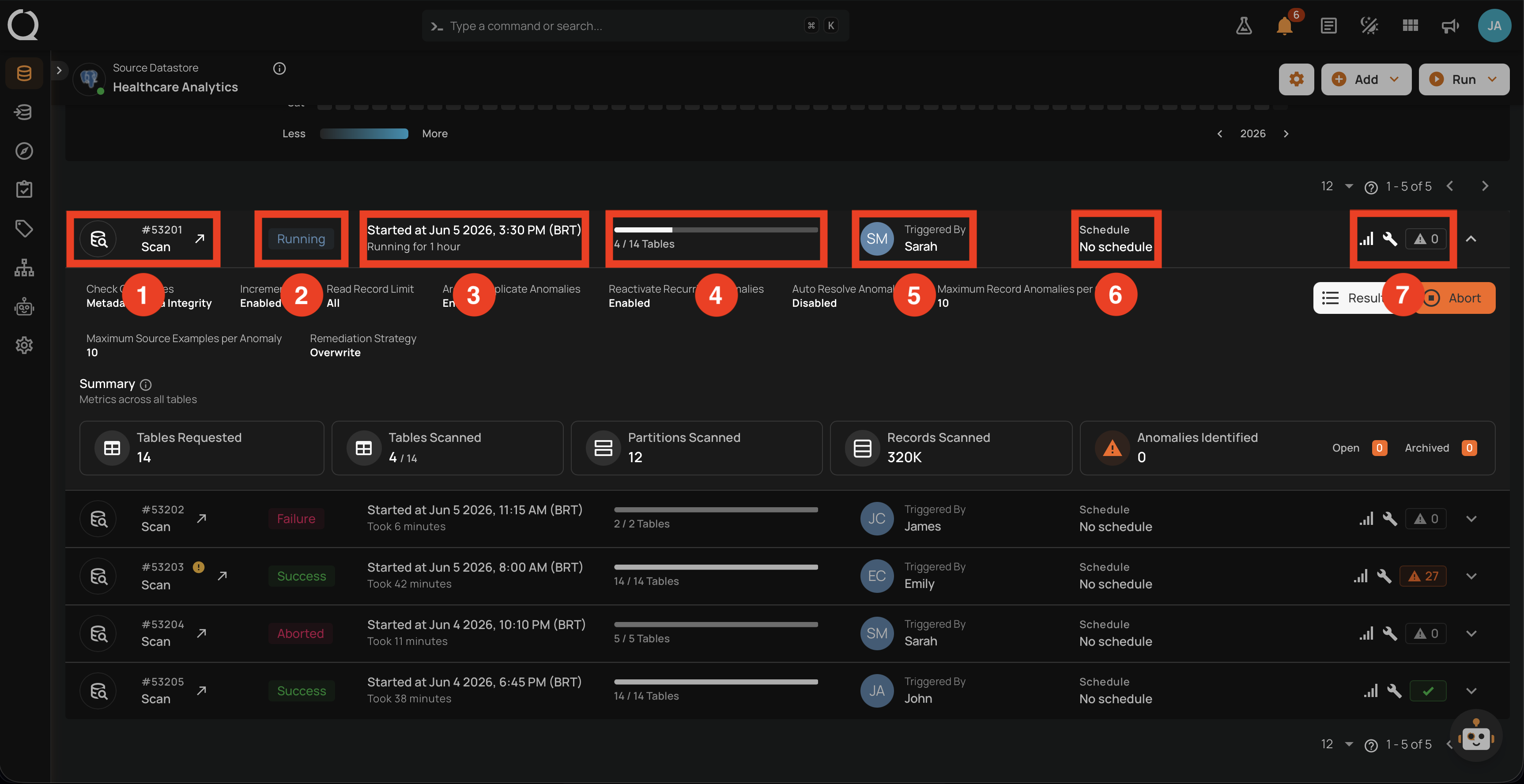Click the Archived anomalies count badge
Image resolution: width=1524 pixels, height=784 pixels.
click(x=1469, y=448)
